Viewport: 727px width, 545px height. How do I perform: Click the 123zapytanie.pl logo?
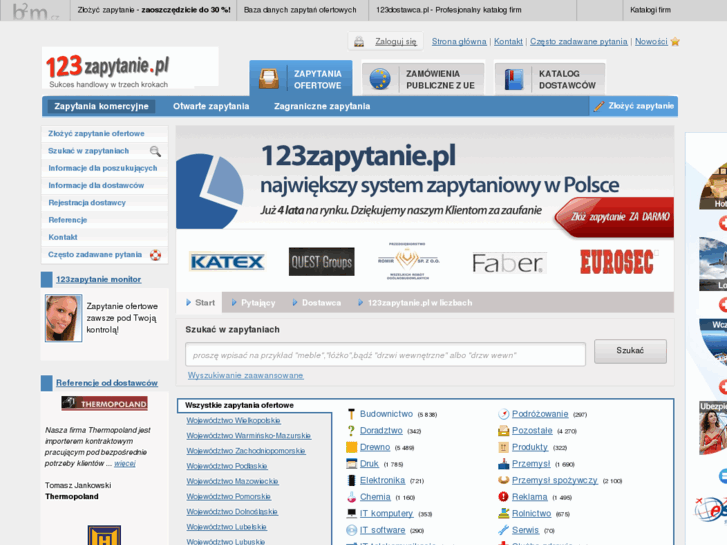[x=108, y=67]
